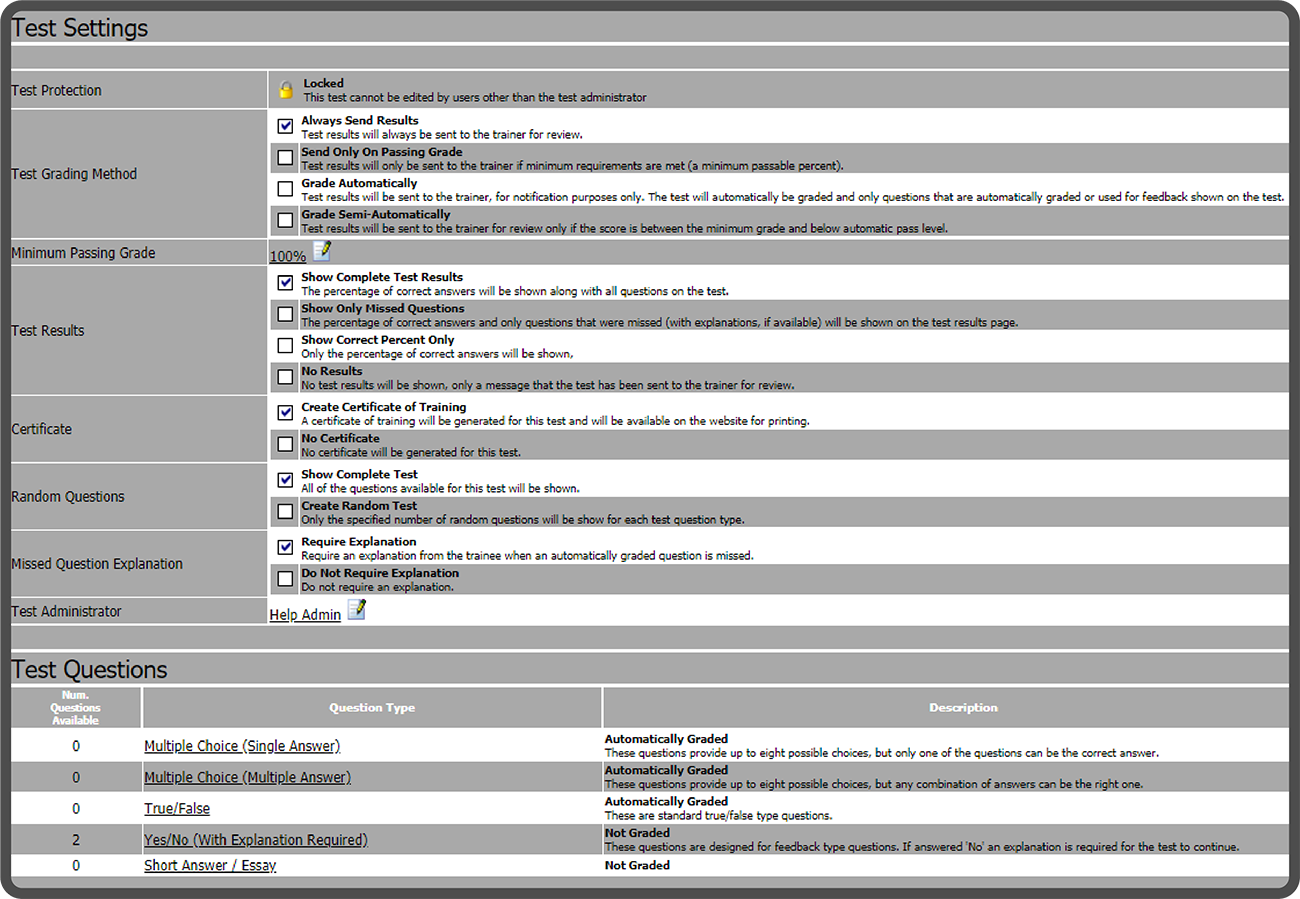This screenshot has width=1300, height=899.
Task: Tick the Grade Semi-Automatically checkbox
Action: pyautogui.click(x=286, y=220)
